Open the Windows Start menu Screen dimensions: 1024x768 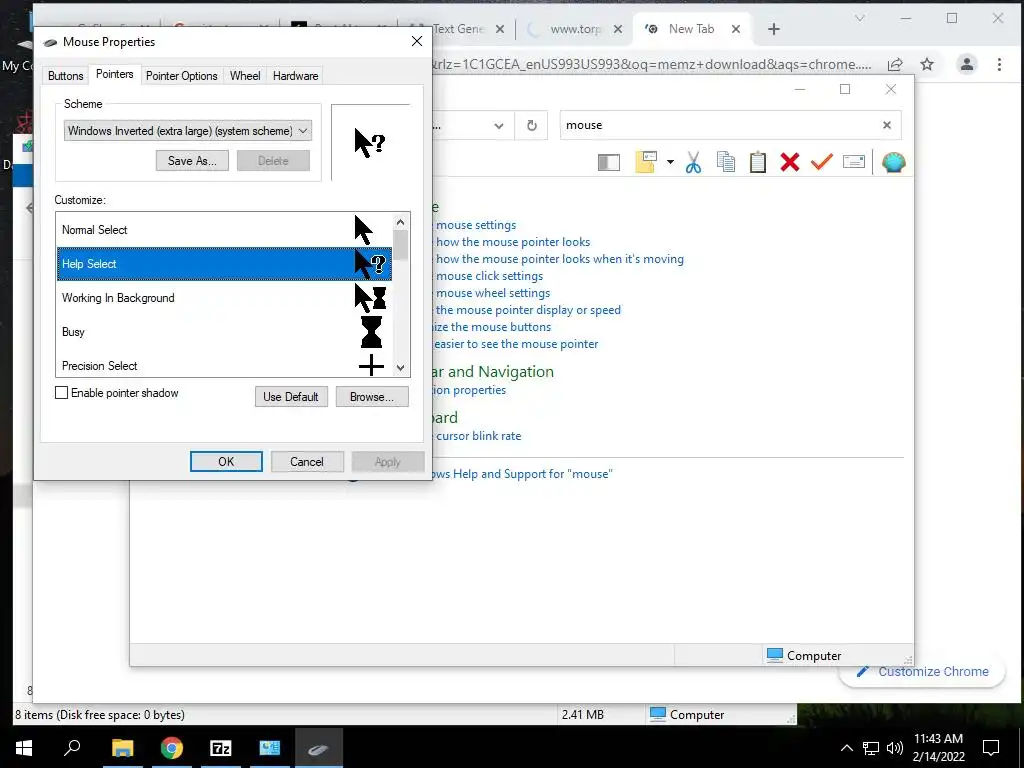tap(24, 748)
